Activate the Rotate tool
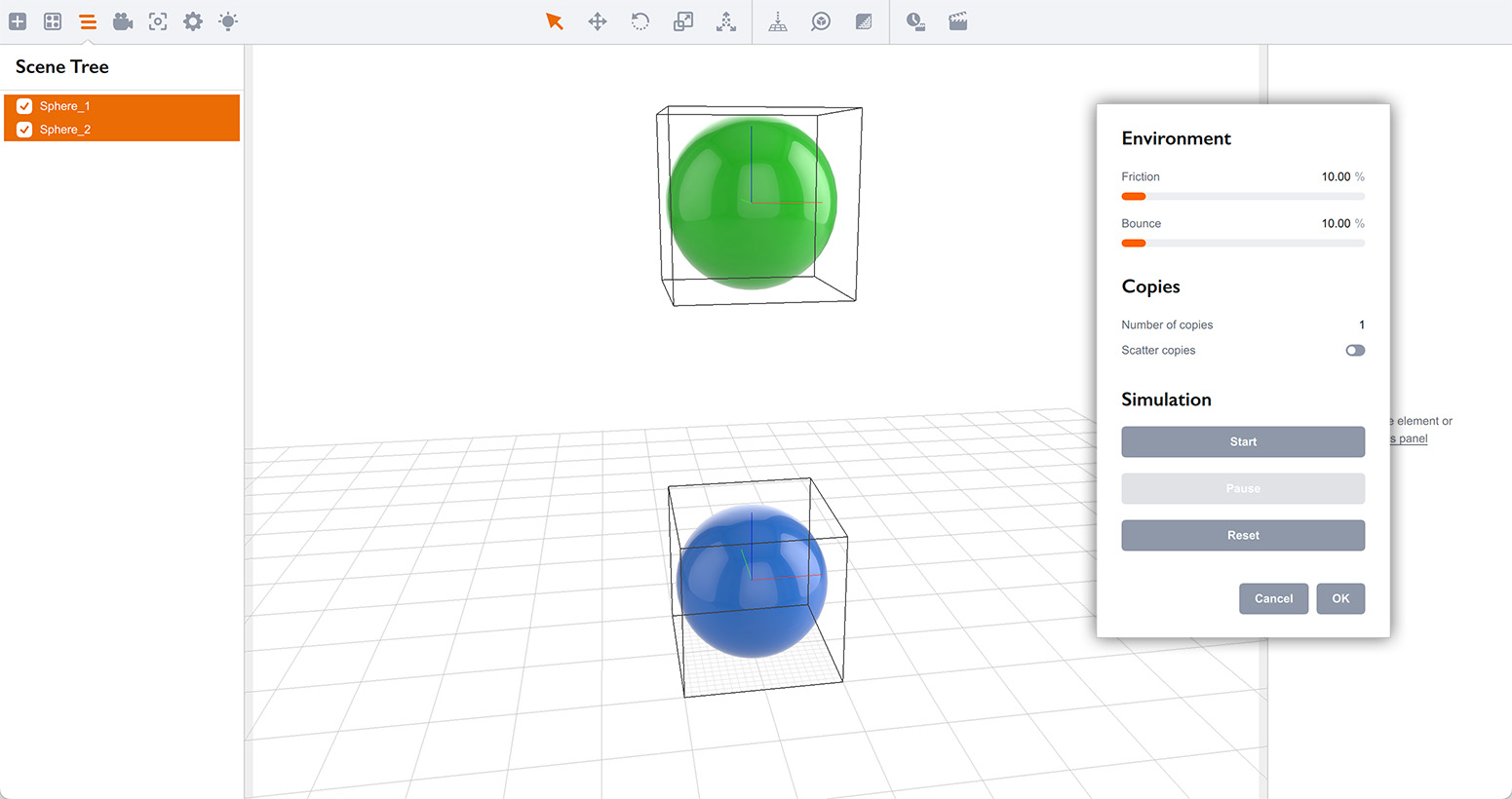The height and width of the screenshot is (799, 1512). (x=640, y=20)
